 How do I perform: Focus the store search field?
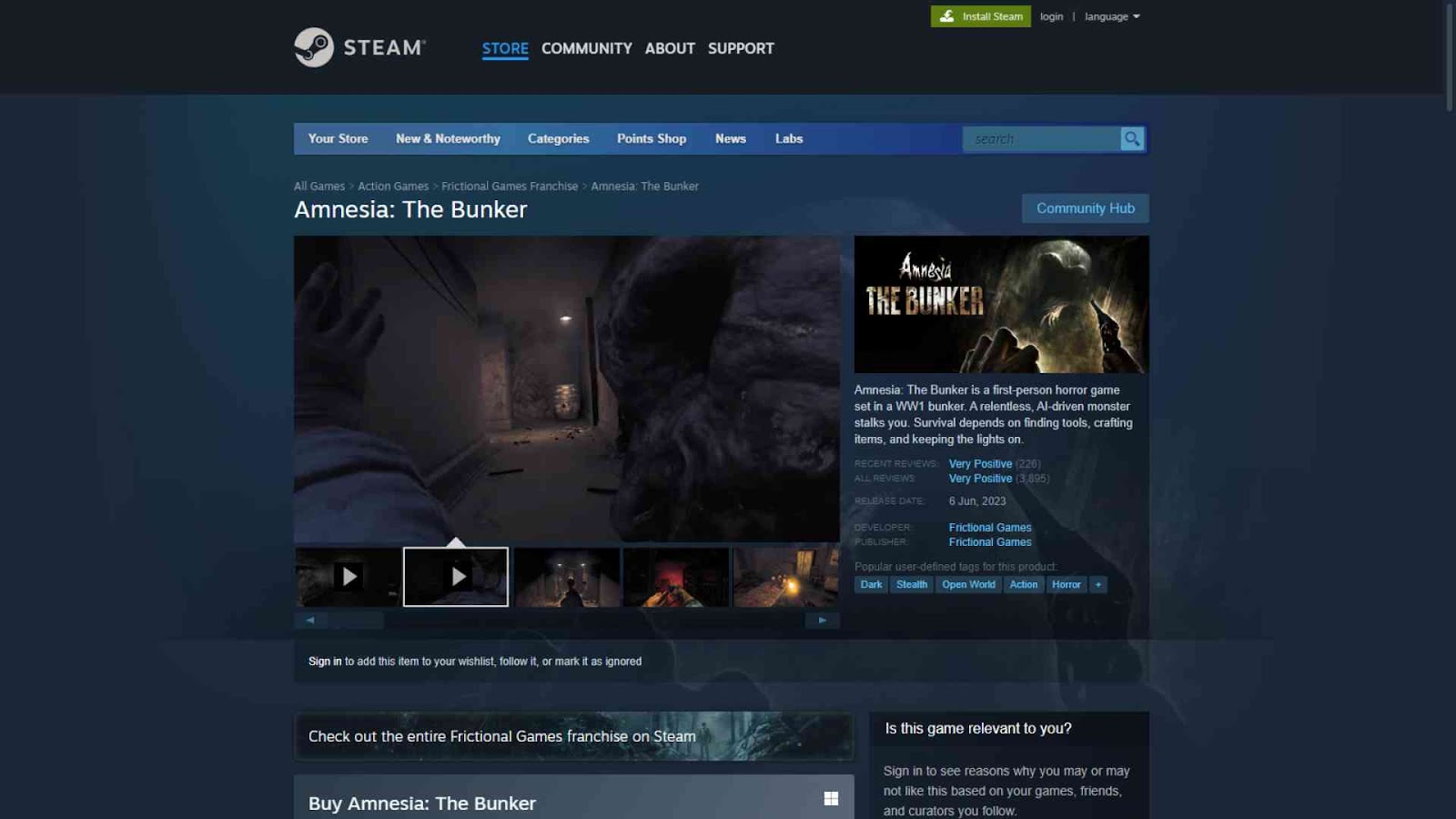1042,138
